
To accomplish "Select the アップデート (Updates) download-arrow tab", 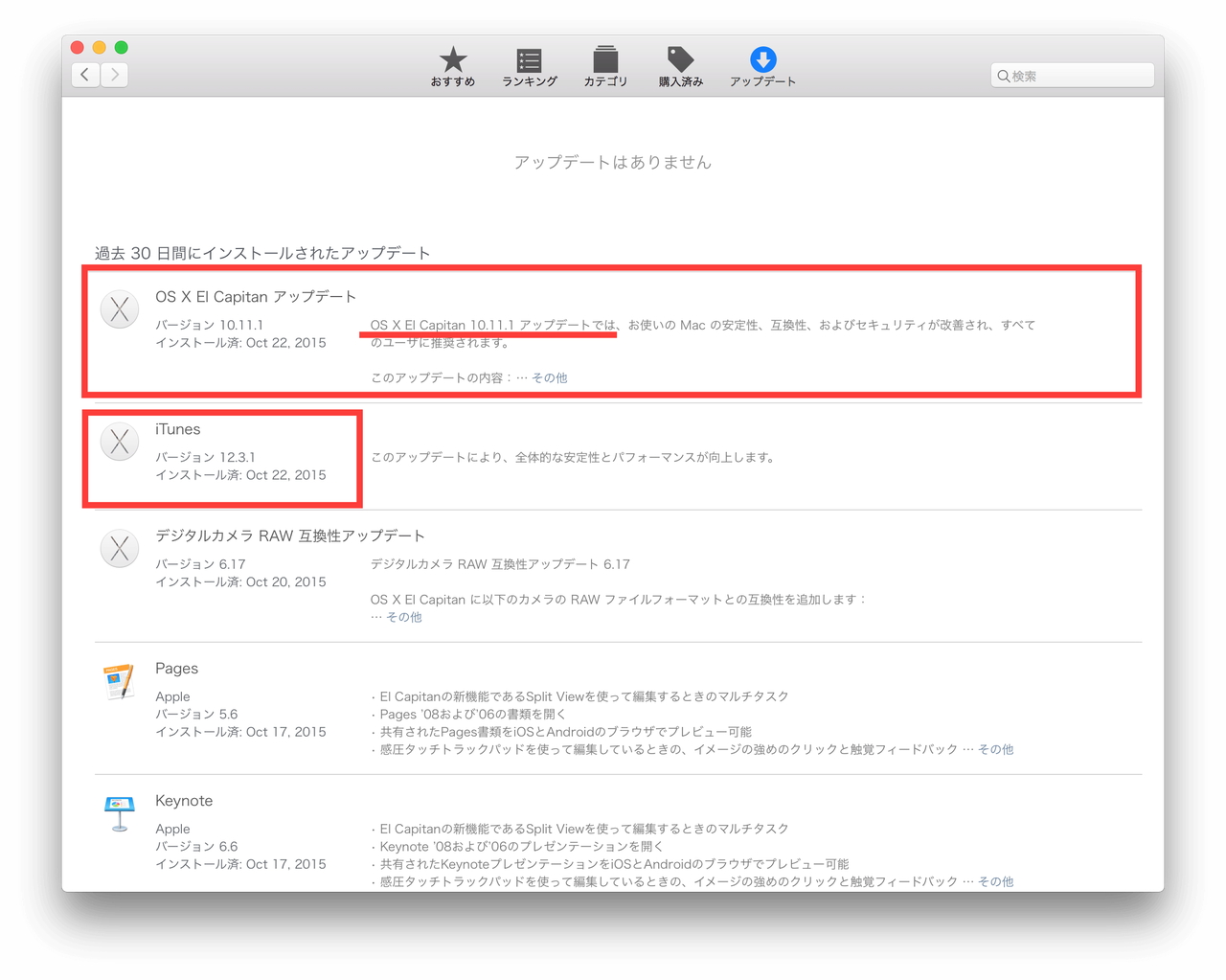I will pos(762,67).
